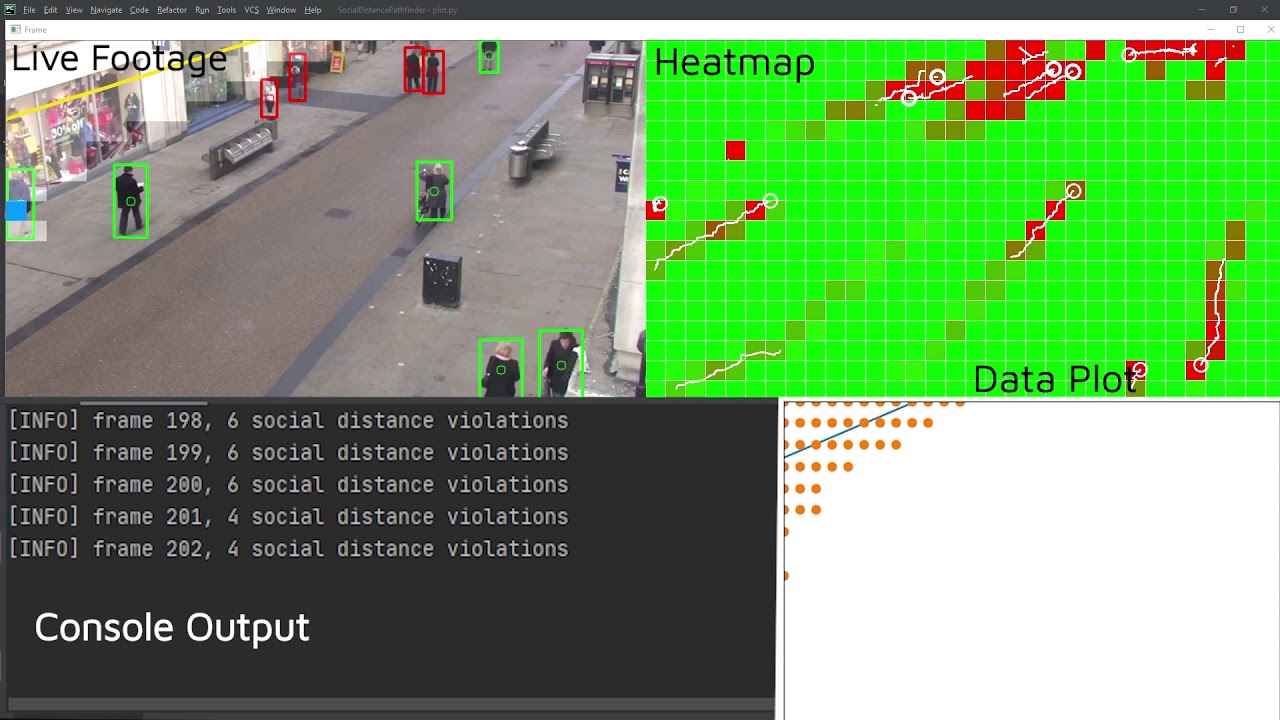The height and width of the screenshot is (720, 1280).
Task: Select the frame 199 console log line
Action: pos(288,453)
